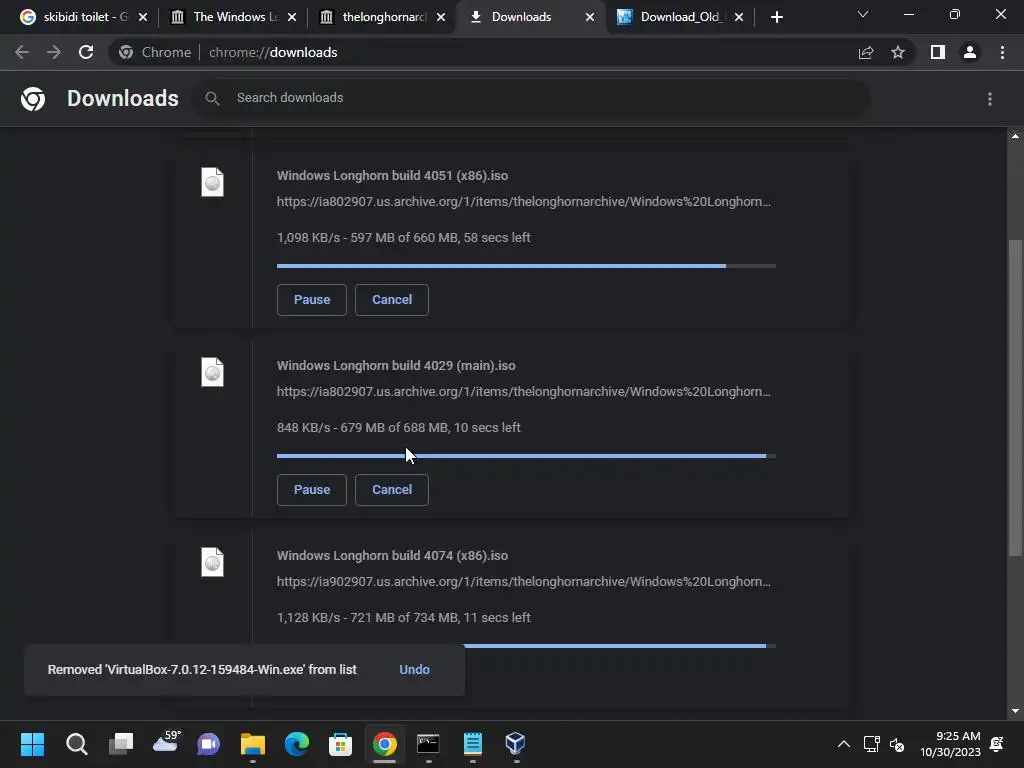Click 'Windows Longhorn build 4029 (main).iso' filename
The width and height of the screenshot is (1024, 768).
(x=396, y=366)
